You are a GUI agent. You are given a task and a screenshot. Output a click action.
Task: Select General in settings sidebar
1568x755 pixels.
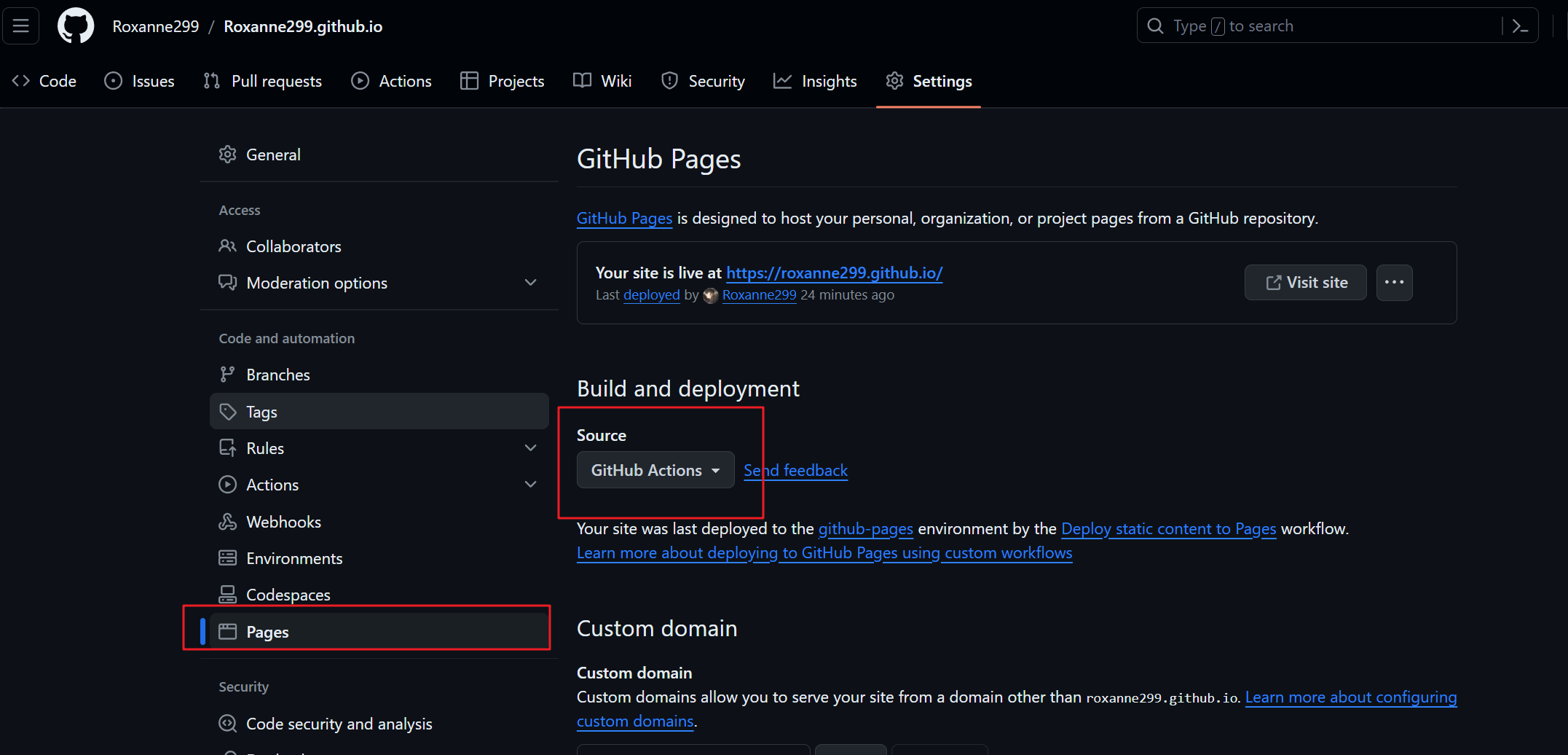click(379, 154)
